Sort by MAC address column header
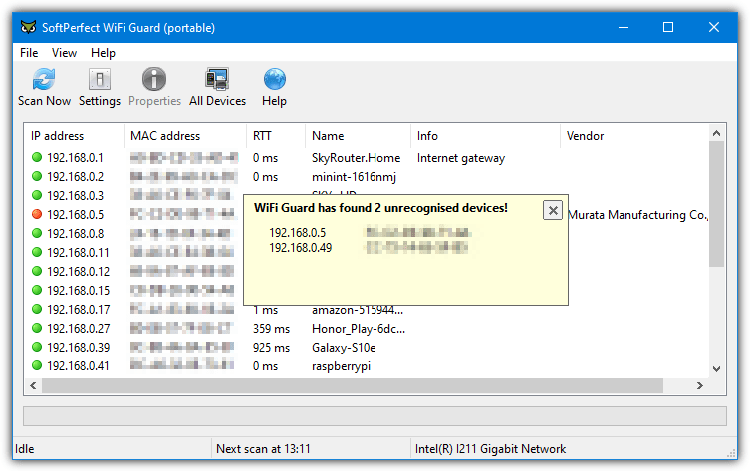Viewport: 750px width, 471px height. tap(185, 136)
